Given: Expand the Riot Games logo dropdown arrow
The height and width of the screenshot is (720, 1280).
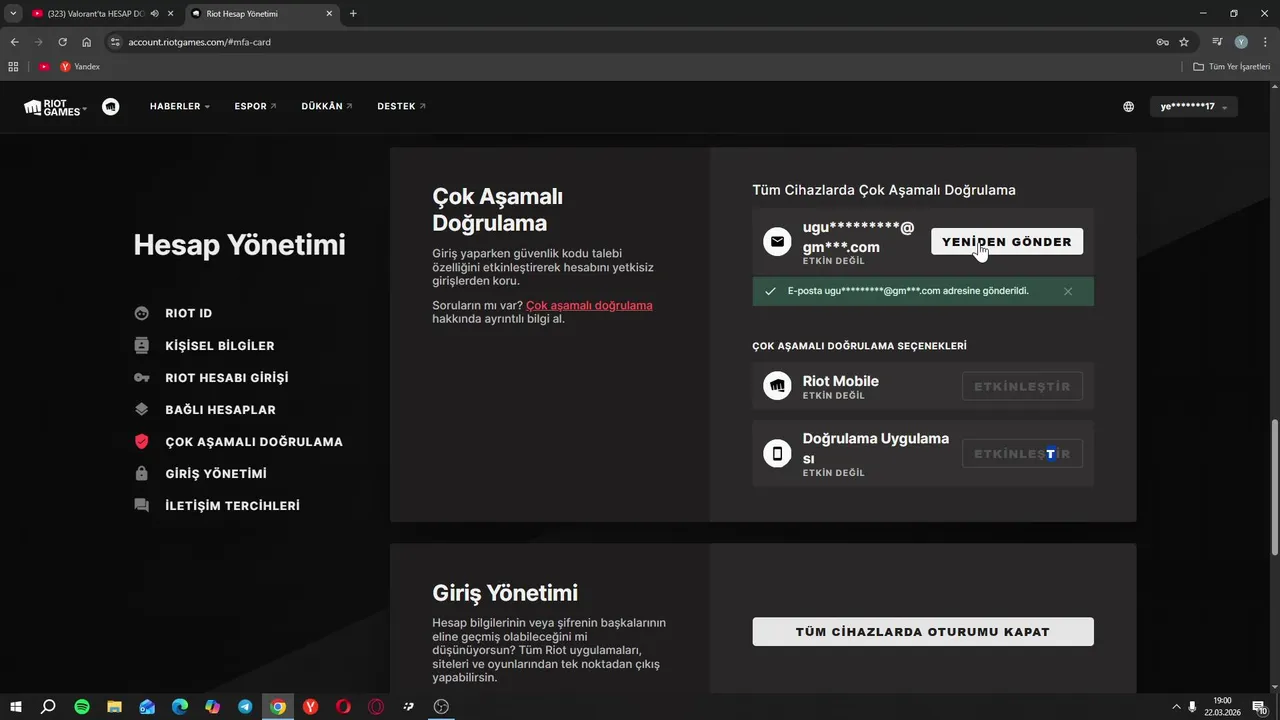Looking at the screenshot, I should 85,107.
